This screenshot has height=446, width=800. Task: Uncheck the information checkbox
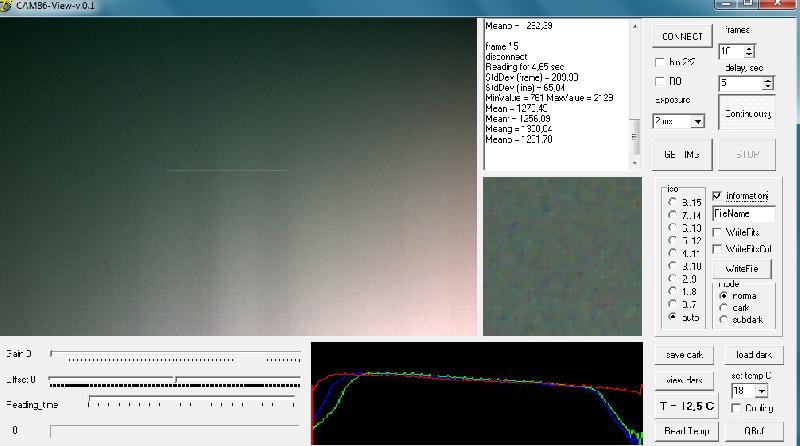(x=717, y=196)
